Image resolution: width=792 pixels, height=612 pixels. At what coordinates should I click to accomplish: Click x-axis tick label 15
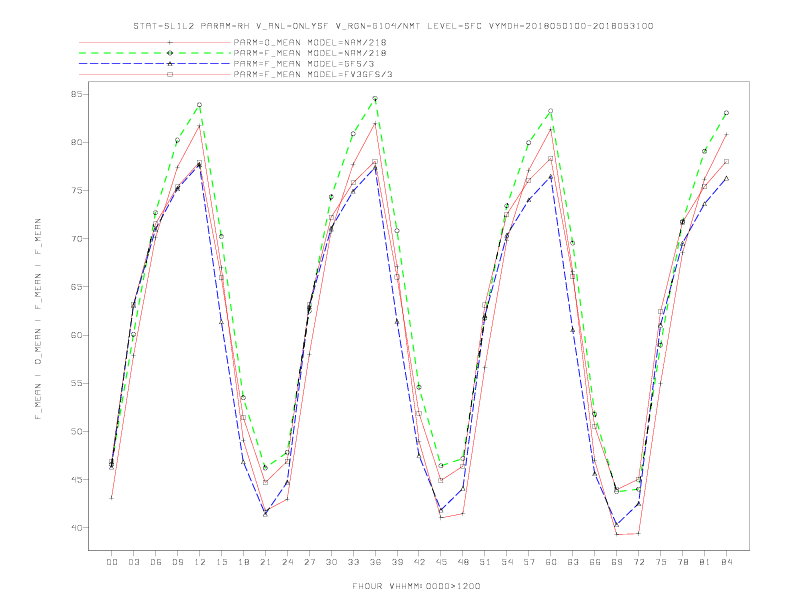click(x=221, y=562)
